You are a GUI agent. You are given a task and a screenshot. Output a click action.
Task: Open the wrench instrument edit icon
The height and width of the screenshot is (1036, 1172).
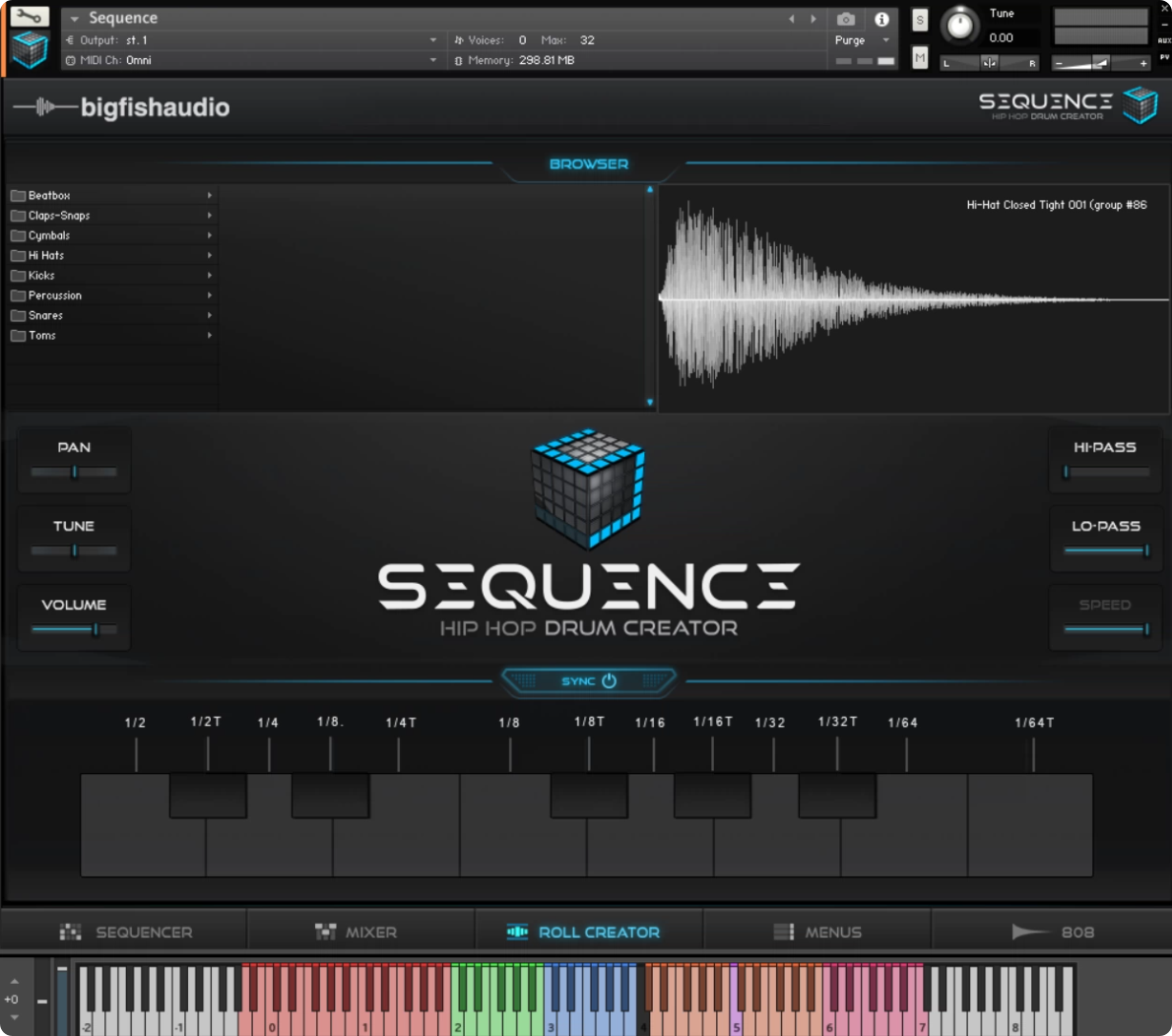pos(30,16)
